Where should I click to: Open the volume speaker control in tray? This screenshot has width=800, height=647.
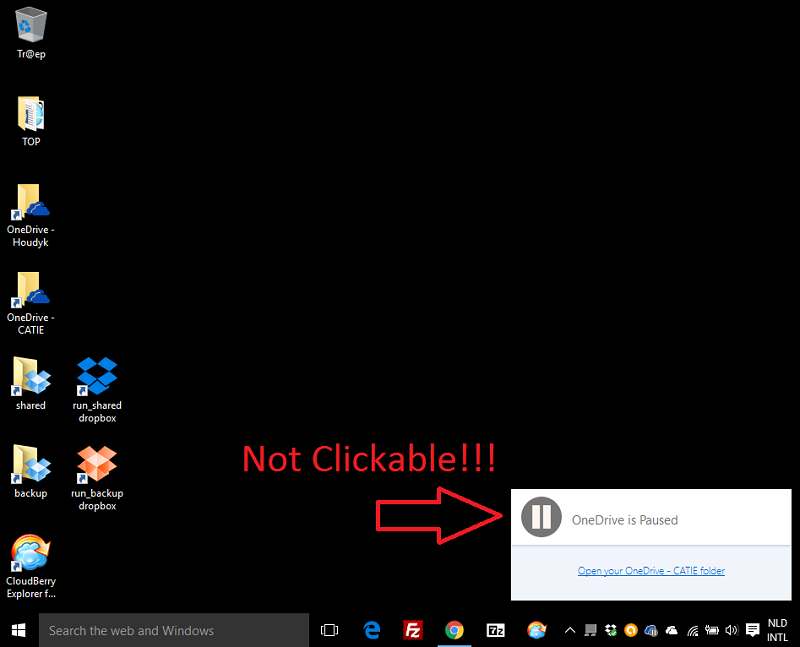pyautogui.click(x=731, y=630)
